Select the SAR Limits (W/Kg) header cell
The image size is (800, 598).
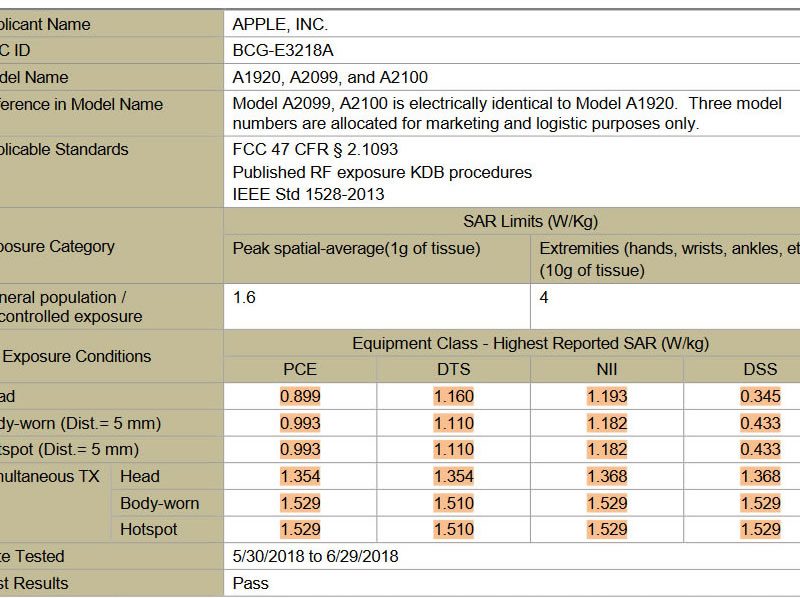(x=530, y=221)
